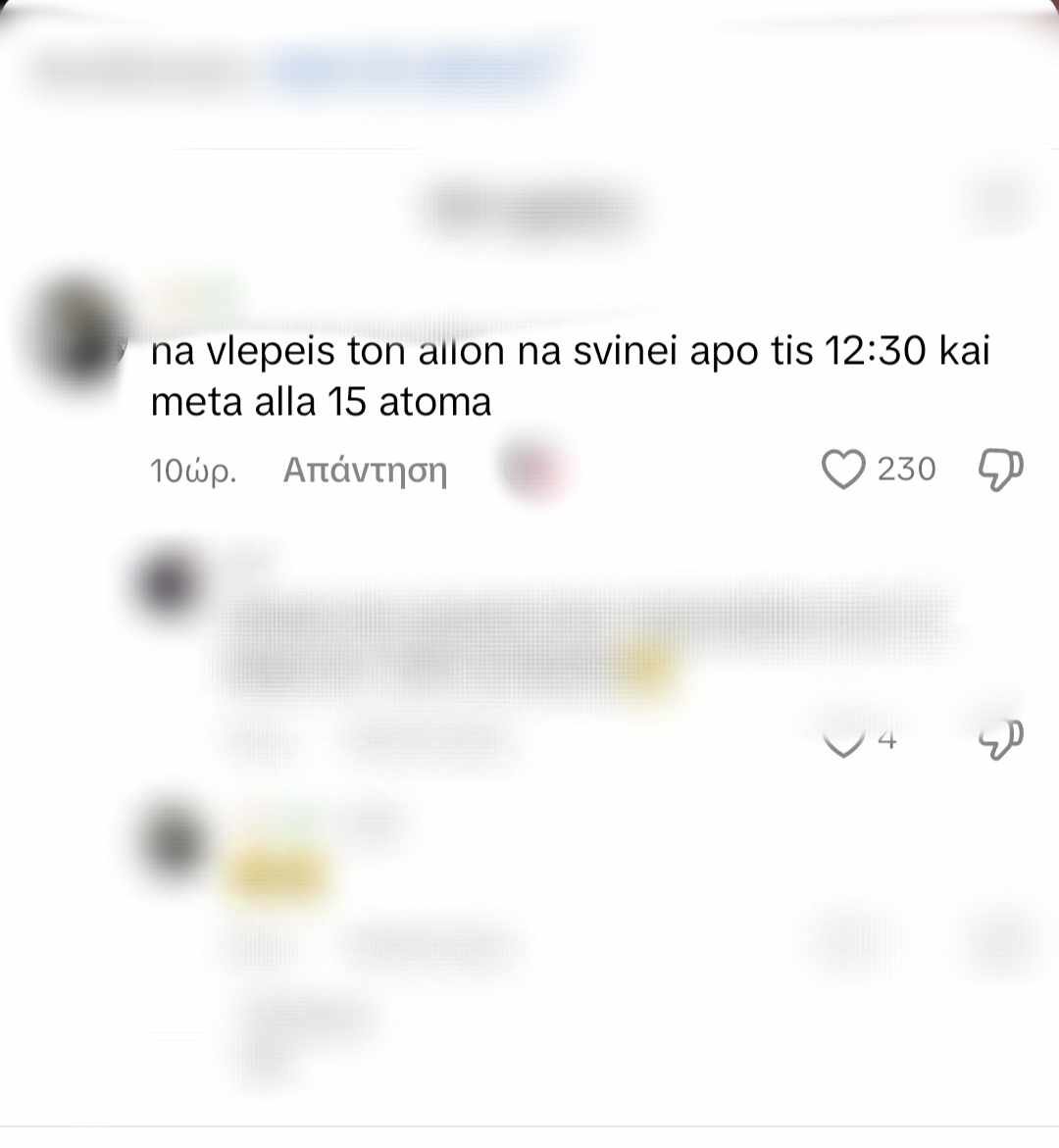1059x1148 pixels.
Task: Dislike the second reply via blurred thumb
Action: [x=1001, y=938]
